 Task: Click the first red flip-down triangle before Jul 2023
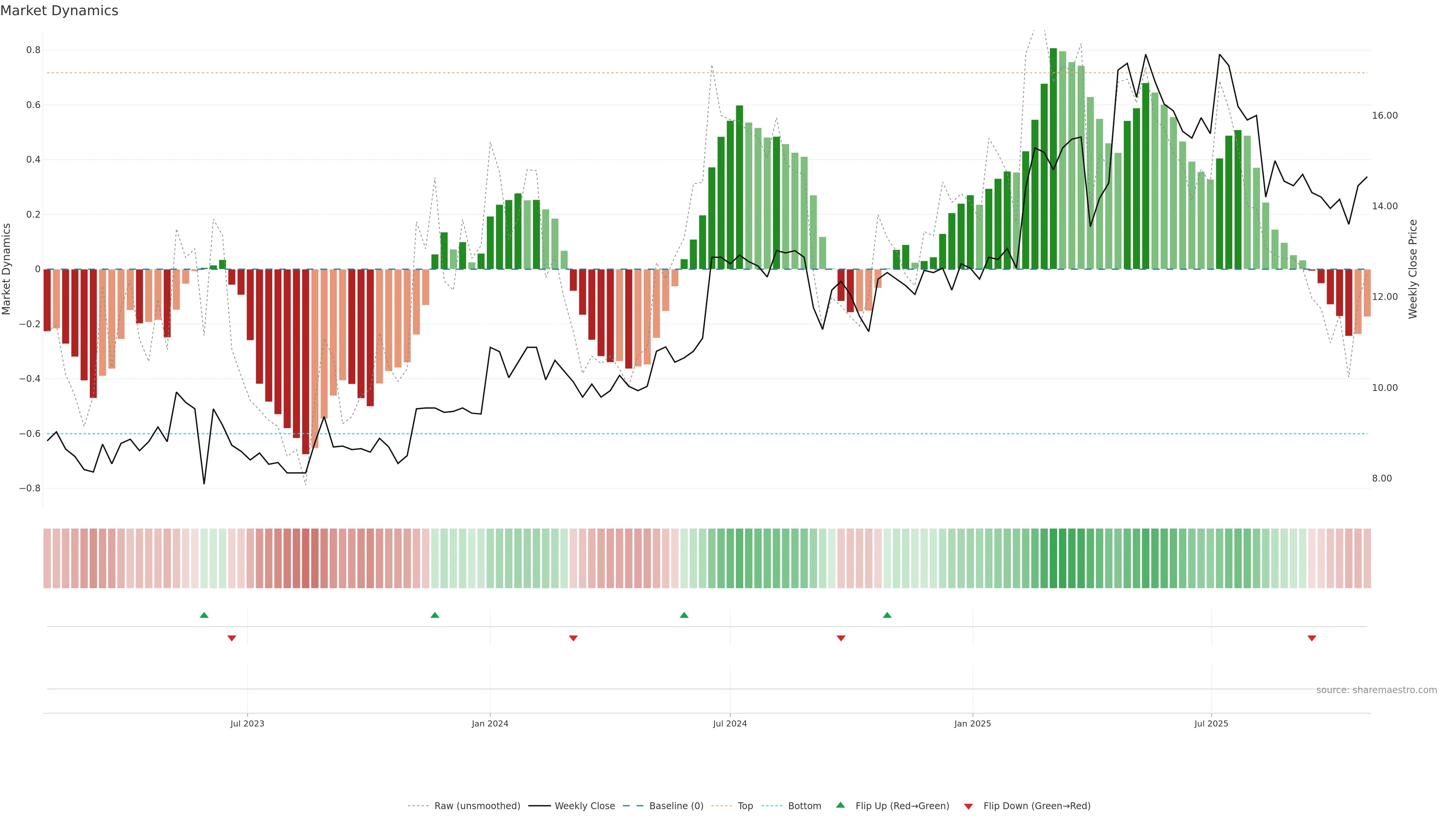pos(232,638)
